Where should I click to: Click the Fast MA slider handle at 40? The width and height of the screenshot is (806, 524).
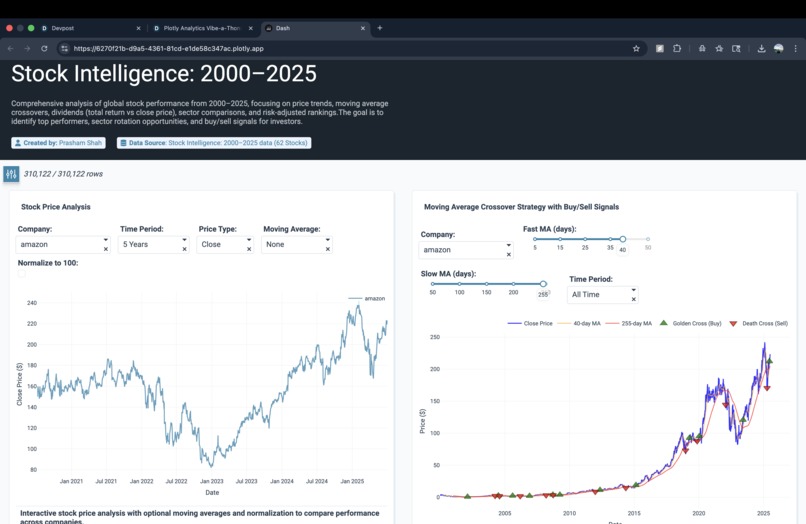[622, 239]
